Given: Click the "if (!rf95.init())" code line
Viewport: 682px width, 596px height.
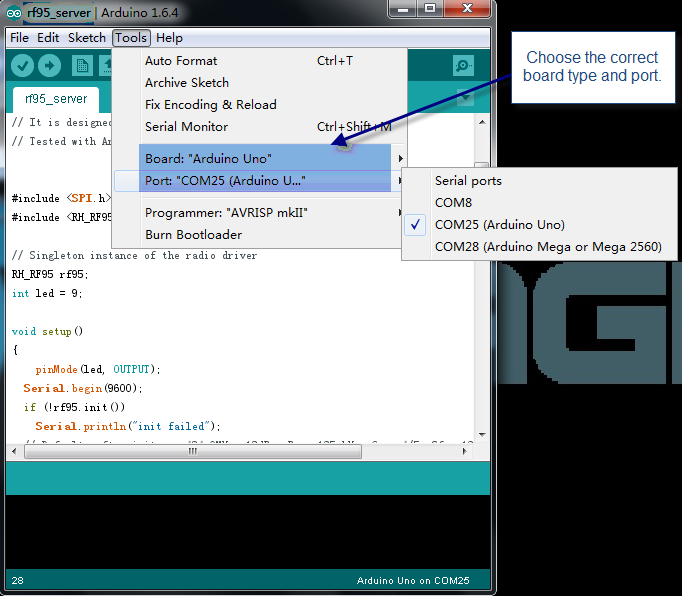Looking at the screenshot, I should [74, 407].
